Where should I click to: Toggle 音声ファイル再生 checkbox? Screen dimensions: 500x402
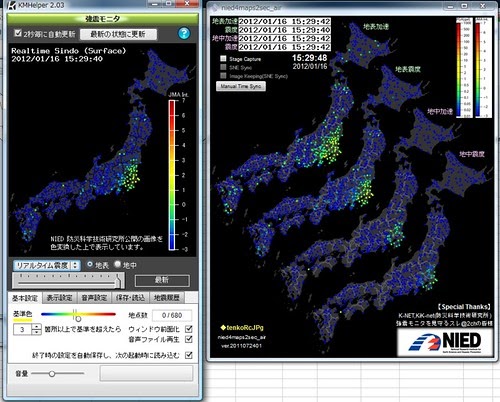pyautogui.click(x=189, y=339)
